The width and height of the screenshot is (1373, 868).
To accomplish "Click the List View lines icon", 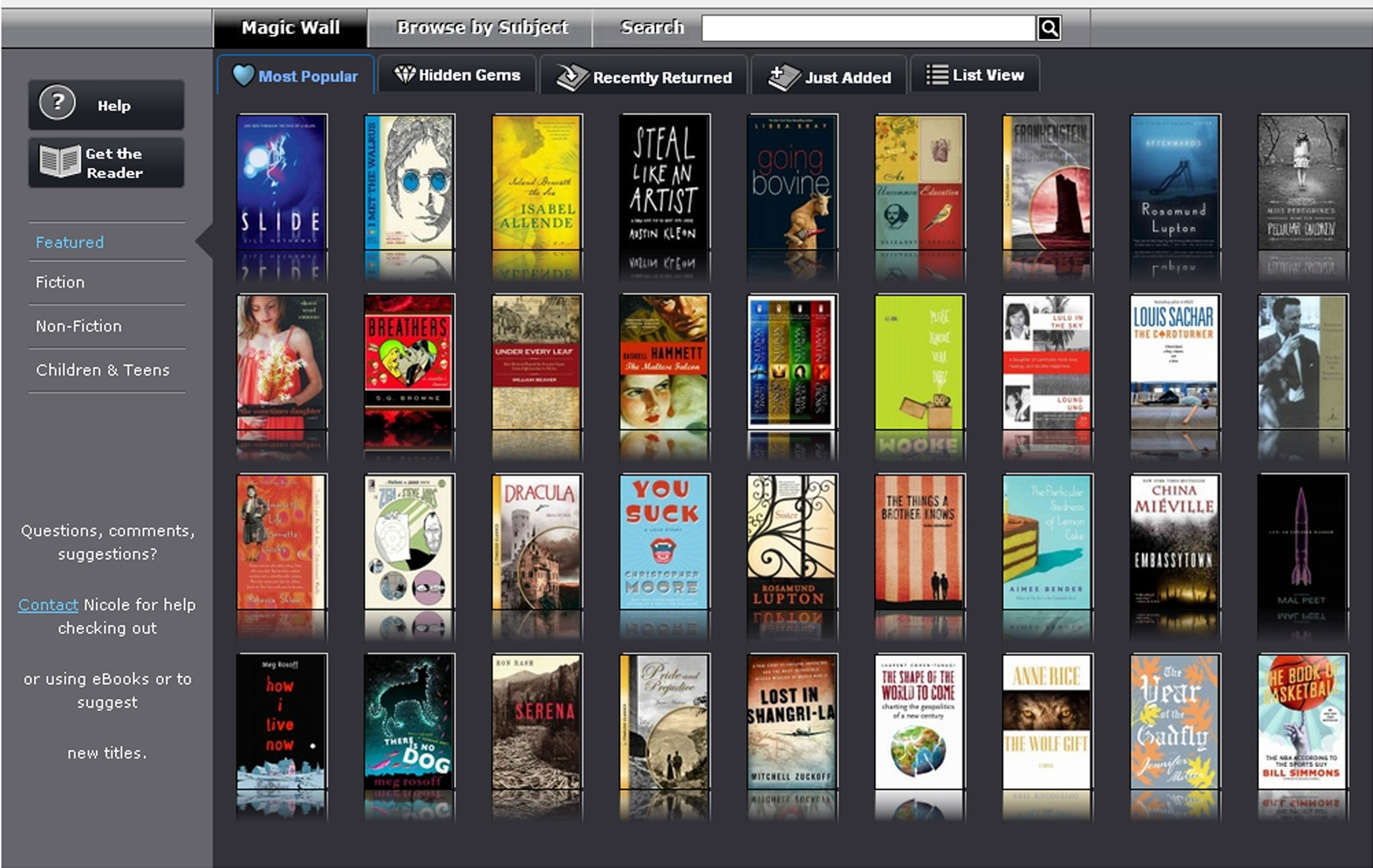I will coord(937,74).
